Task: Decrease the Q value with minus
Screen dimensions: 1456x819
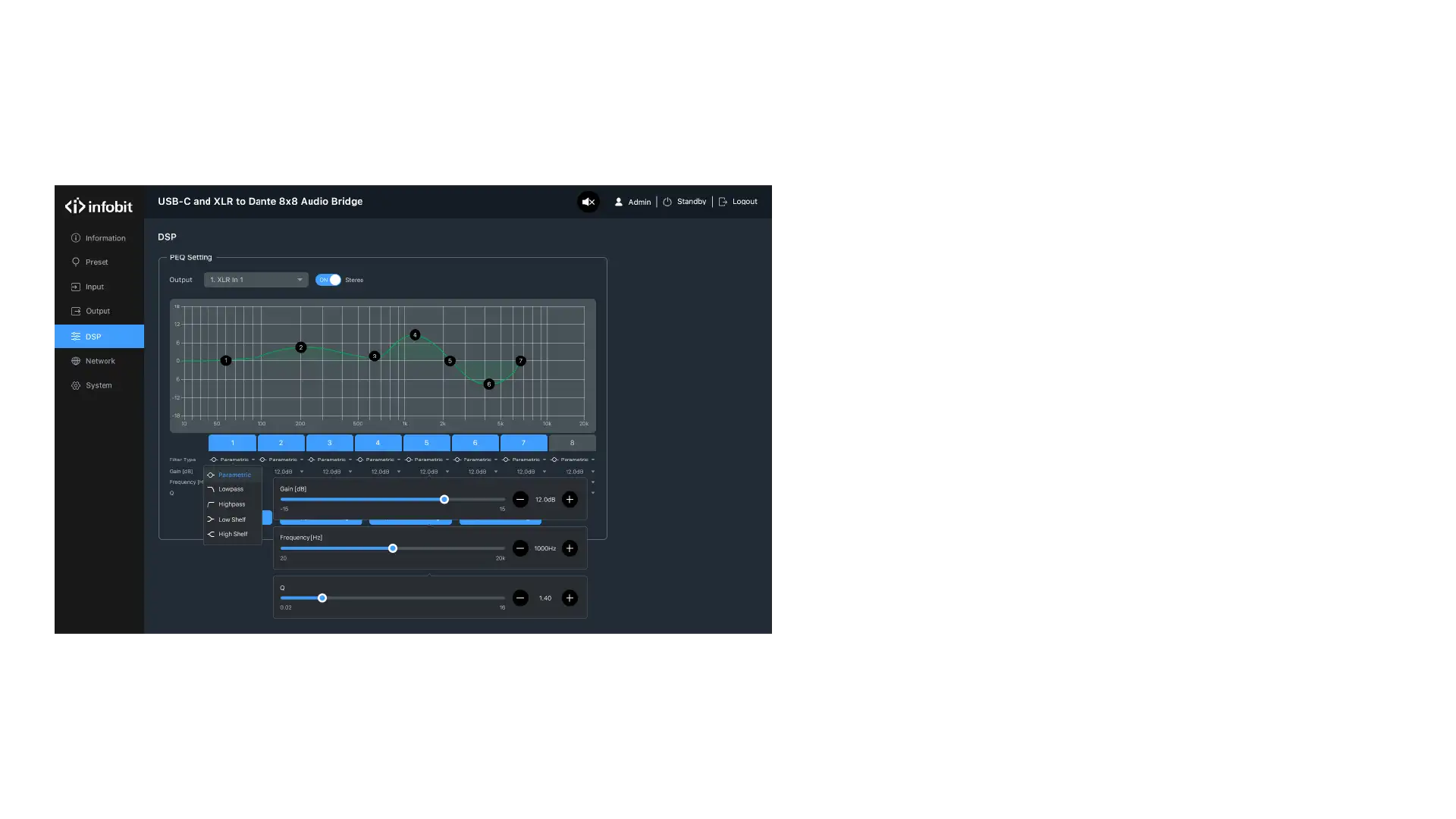Action: [x=520, y=598]
